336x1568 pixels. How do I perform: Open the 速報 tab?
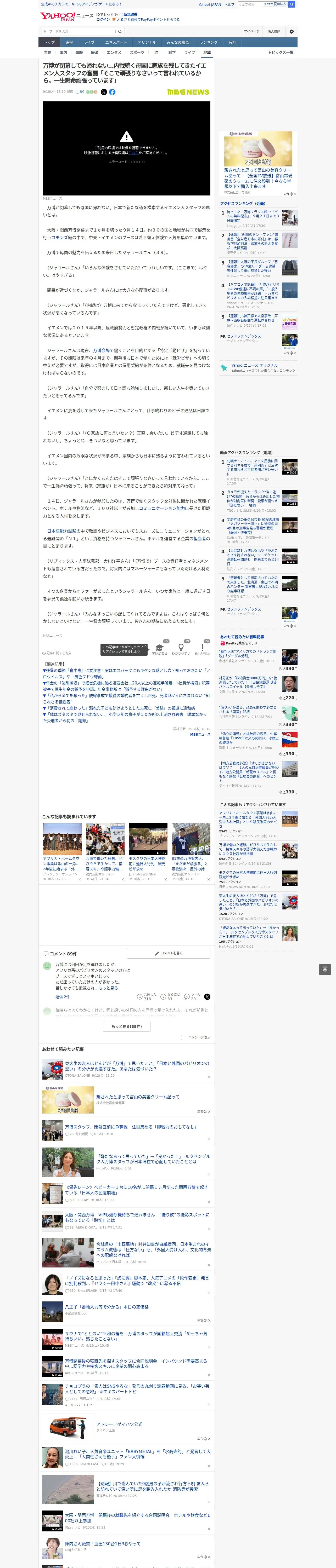click(69, 43)
